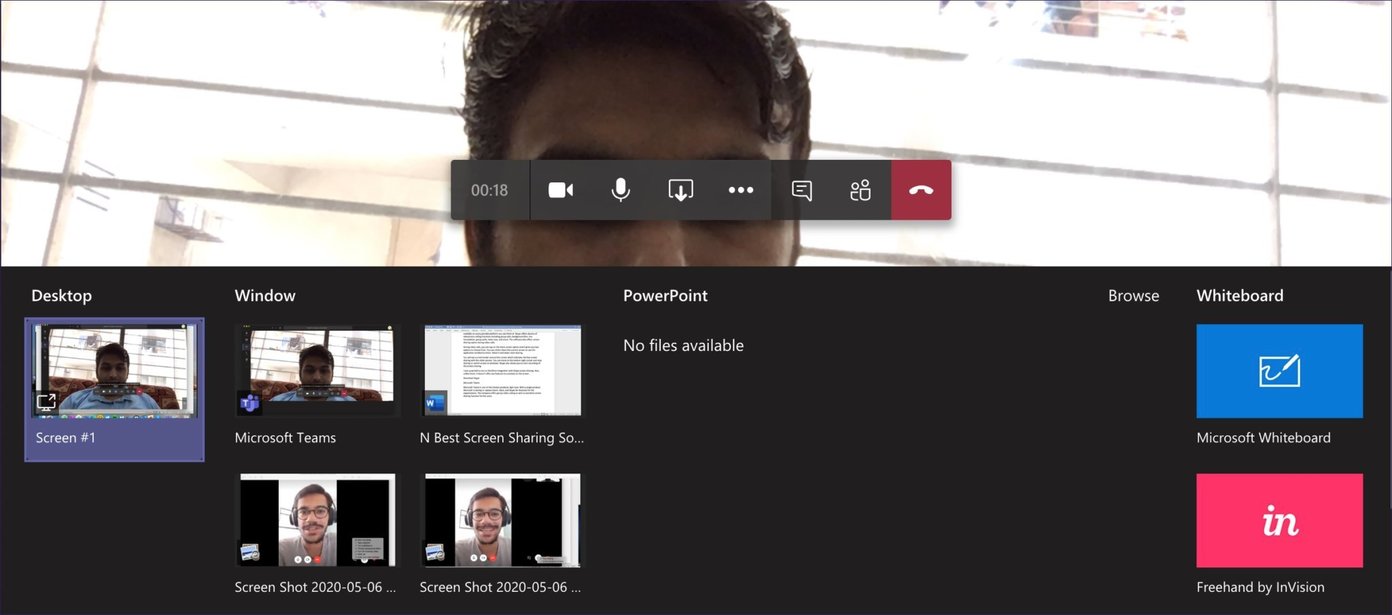Share the Microsoft Teams window
Image resolution: width=1392 pixels, height=615 pixels.
point(316,369)
